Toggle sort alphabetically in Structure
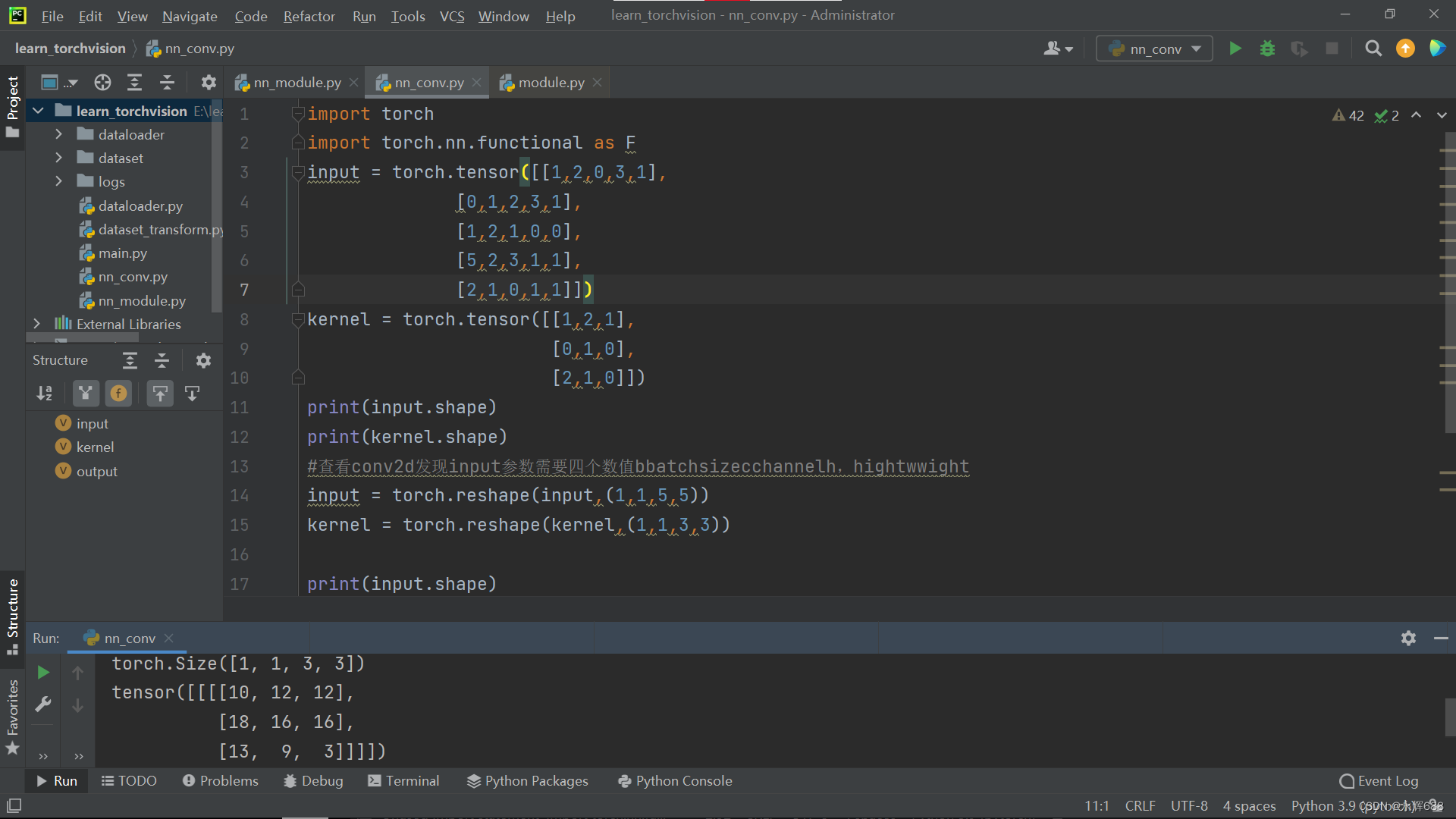The height and width of the screenshot is (819, 1456). pyautogui.click(x=45, y=393)
